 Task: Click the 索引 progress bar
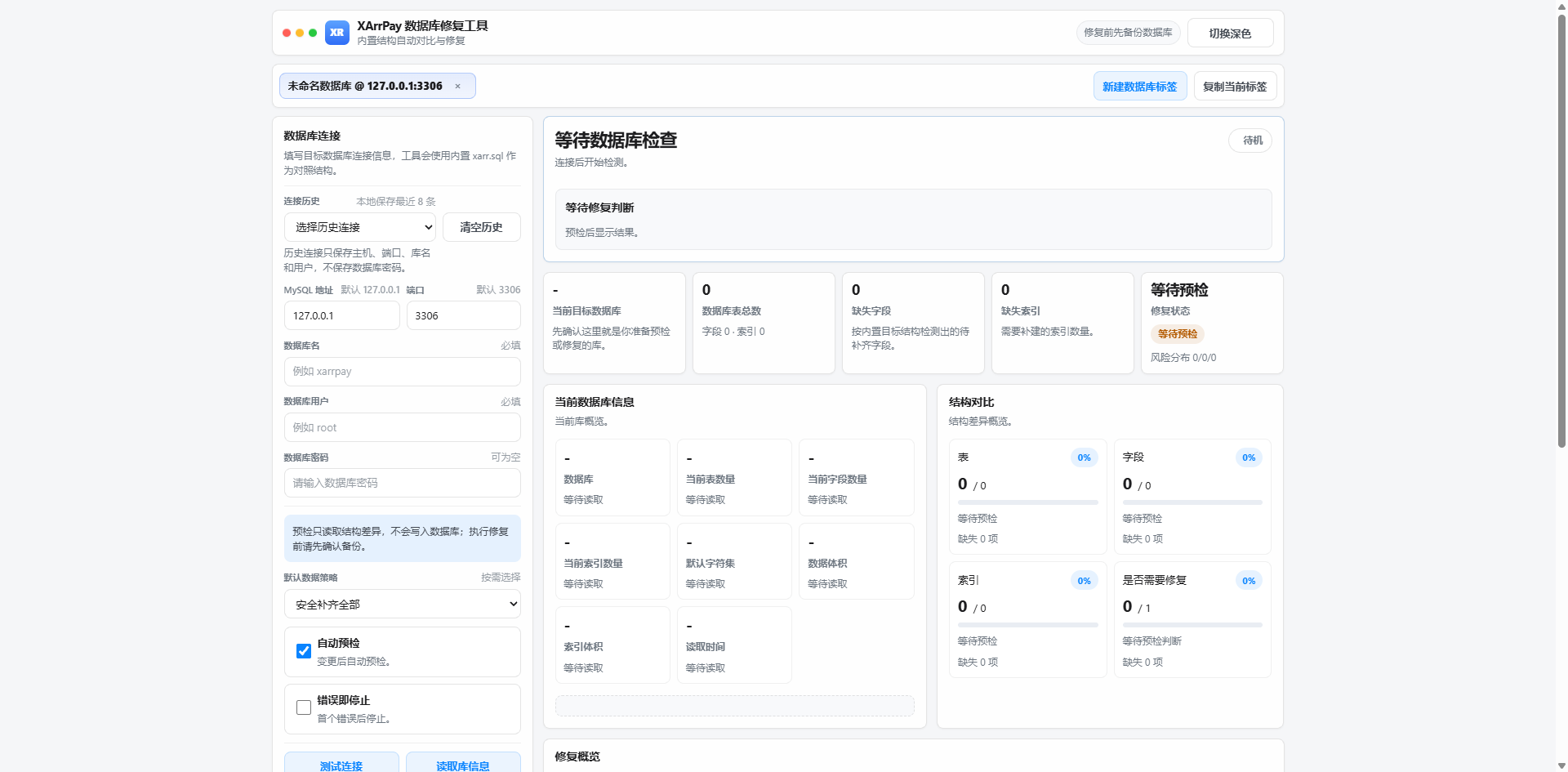click(x=1027, y=624)
